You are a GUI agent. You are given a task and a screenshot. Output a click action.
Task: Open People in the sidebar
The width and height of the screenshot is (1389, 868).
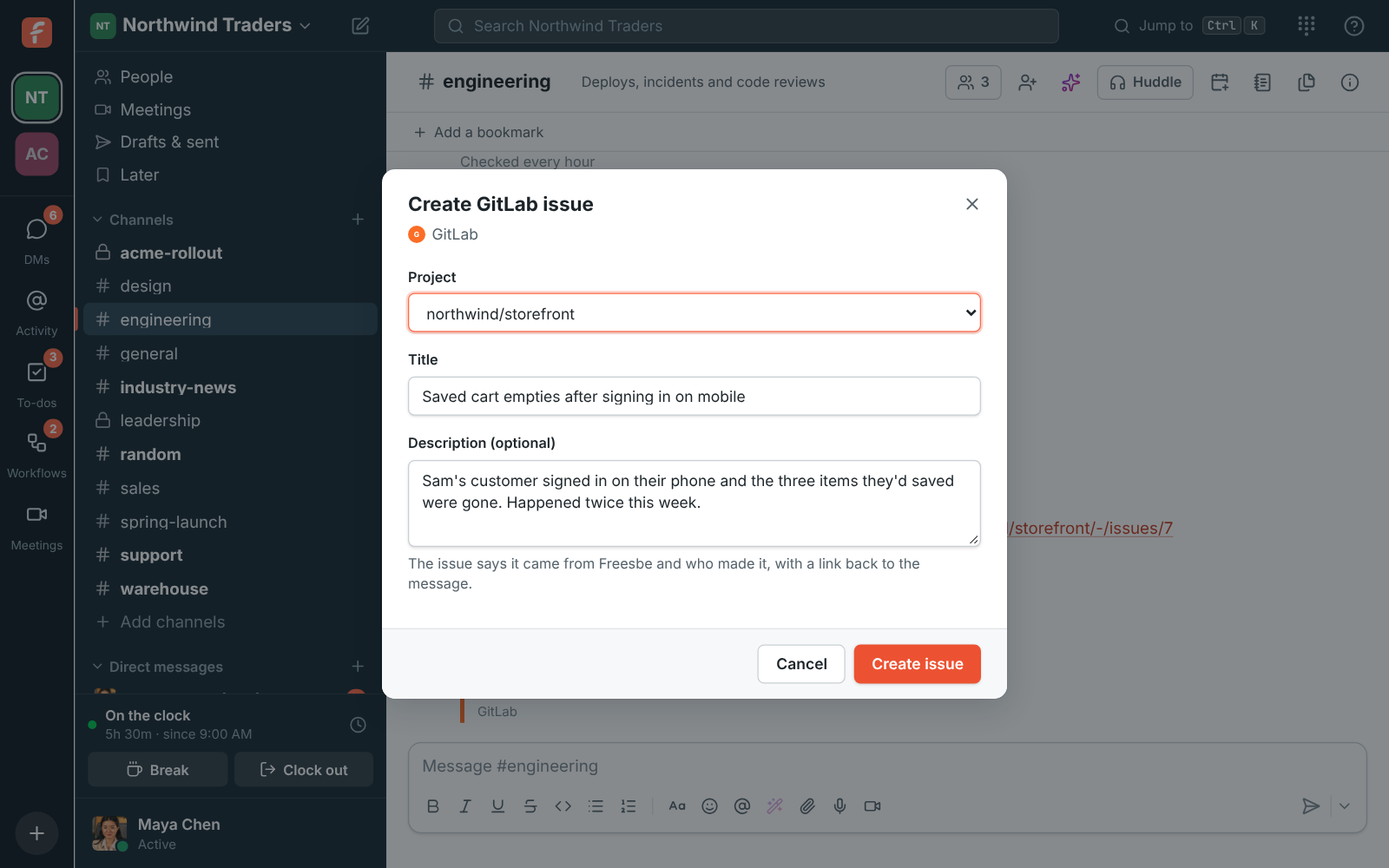(x=229, y=76)
